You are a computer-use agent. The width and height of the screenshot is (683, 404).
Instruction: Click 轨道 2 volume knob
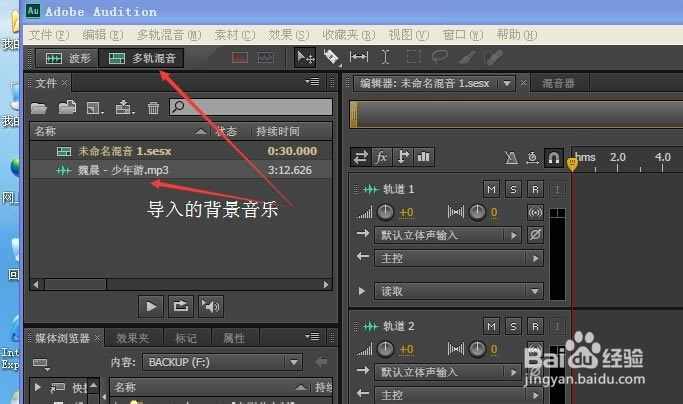[x=385, y=349]
